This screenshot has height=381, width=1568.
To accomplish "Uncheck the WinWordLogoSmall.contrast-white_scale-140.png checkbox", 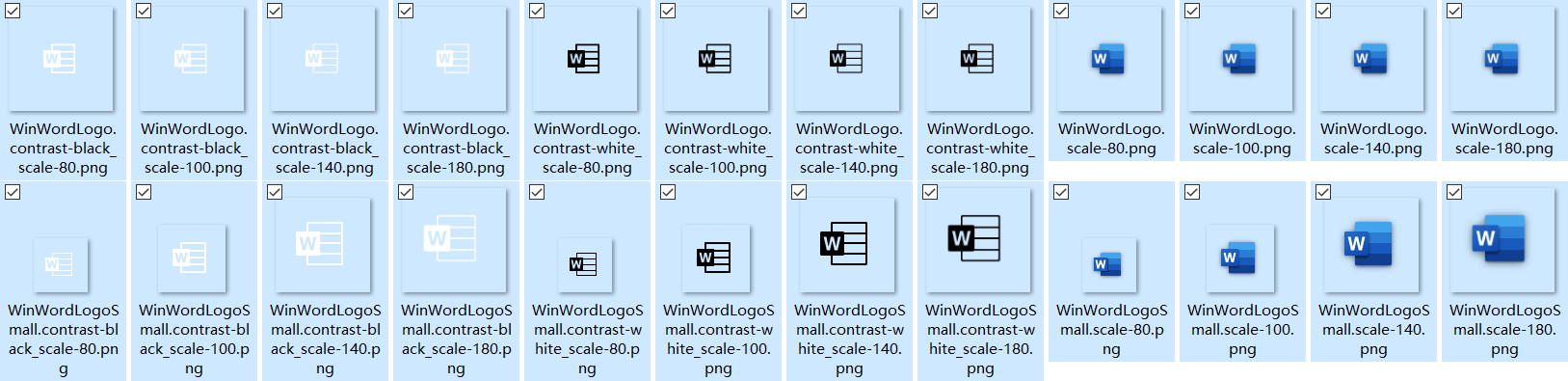I will point(799,192).
